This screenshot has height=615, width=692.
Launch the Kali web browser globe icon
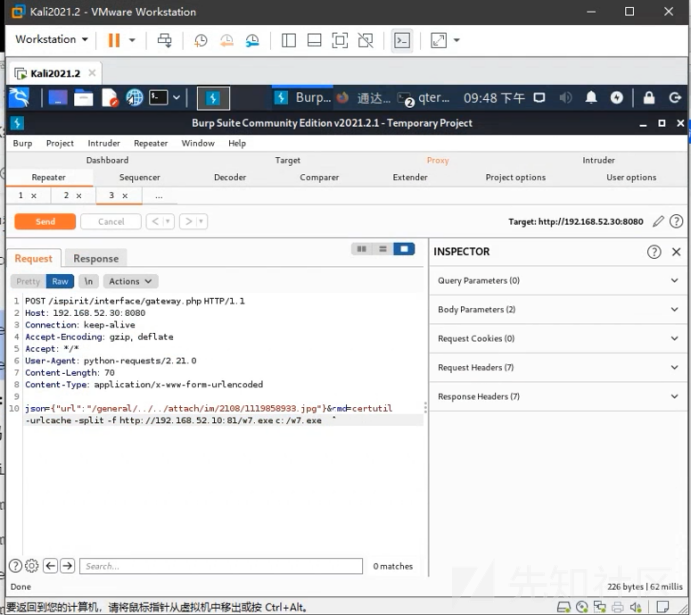pos(134,98)
